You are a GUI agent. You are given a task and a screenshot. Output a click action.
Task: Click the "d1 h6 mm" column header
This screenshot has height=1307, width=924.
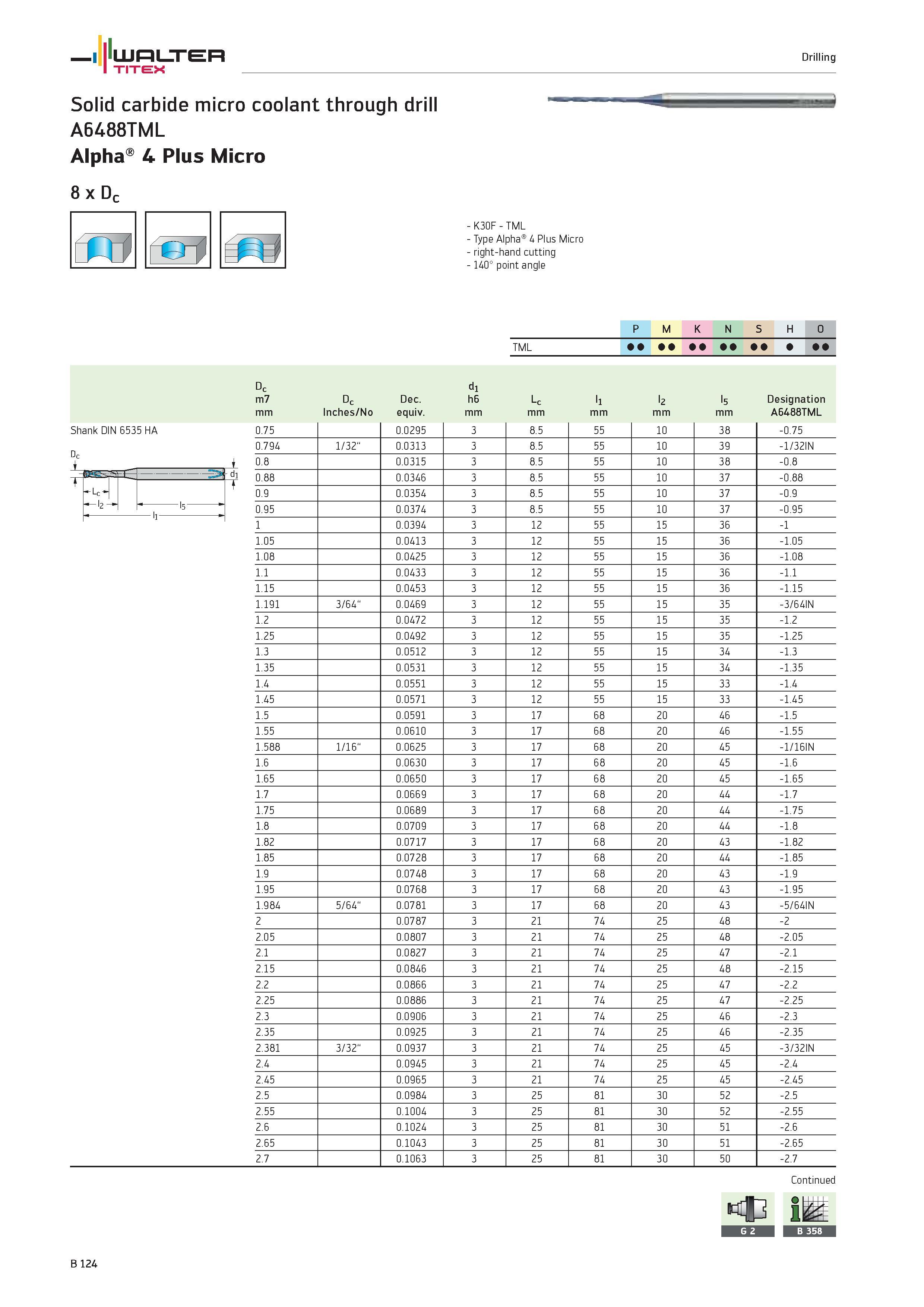[x=473, y=400]
